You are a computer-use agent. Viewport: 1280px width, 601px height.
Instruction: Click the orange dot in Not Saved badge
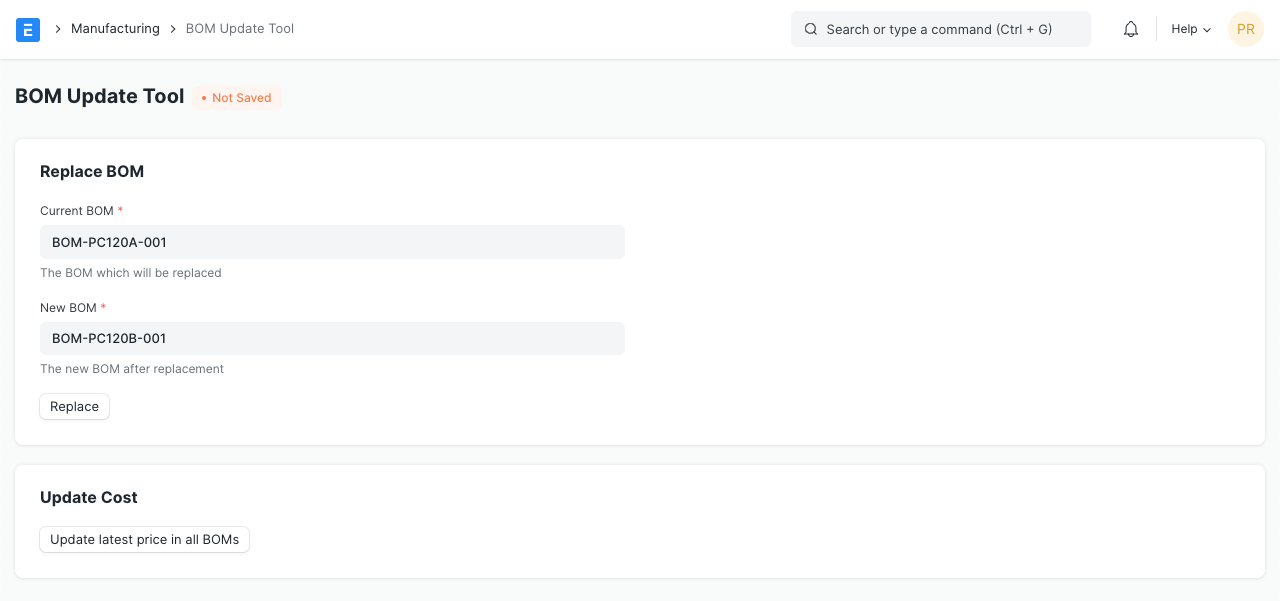(x=205, y=98)
